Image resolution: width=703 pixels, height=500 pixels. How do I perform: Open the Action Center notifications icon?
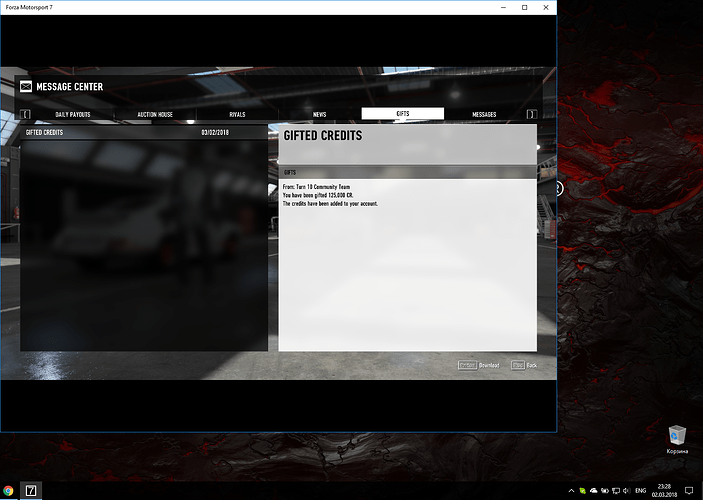tap(689, 491)
